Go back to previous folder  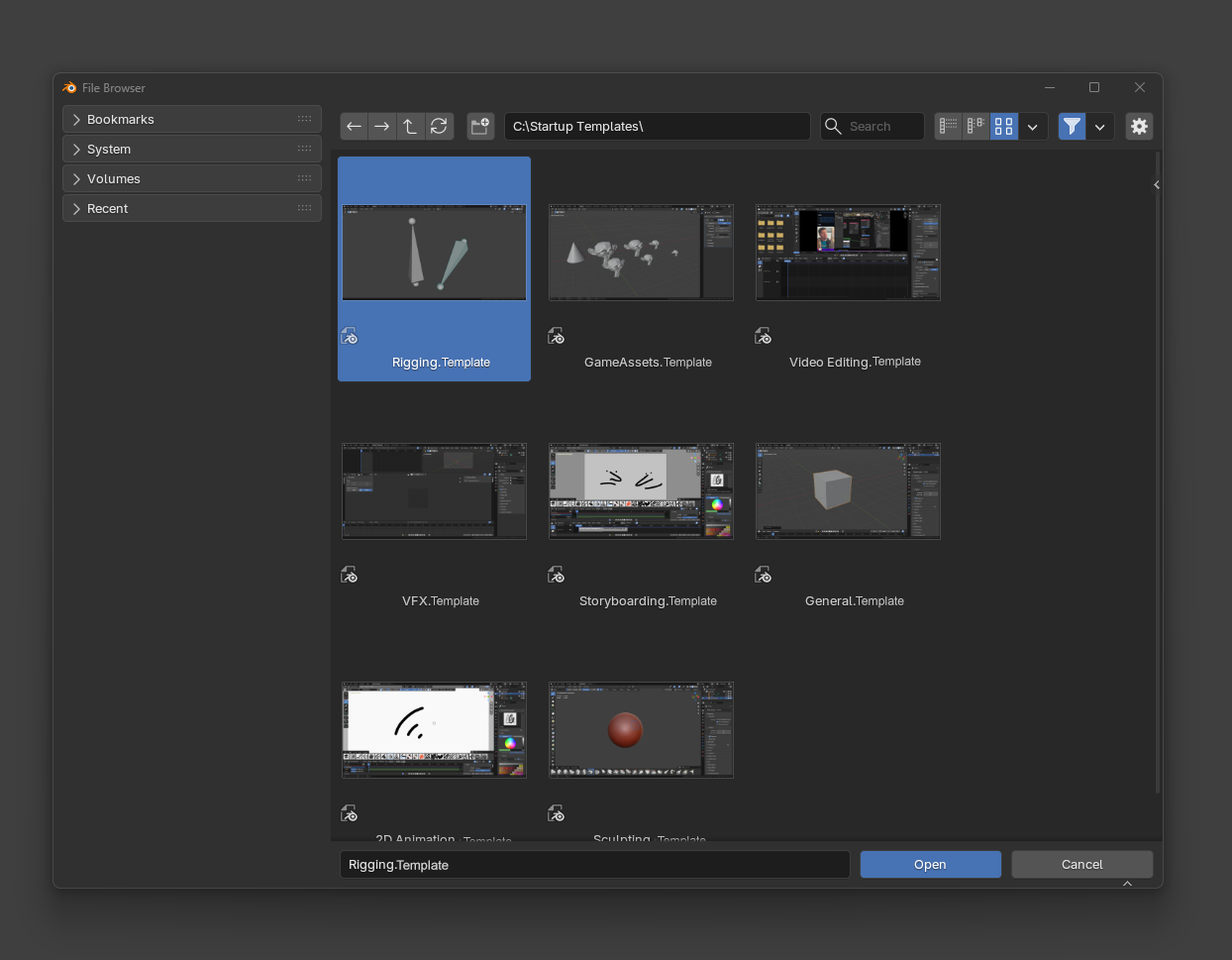click(x=355, y=126)
